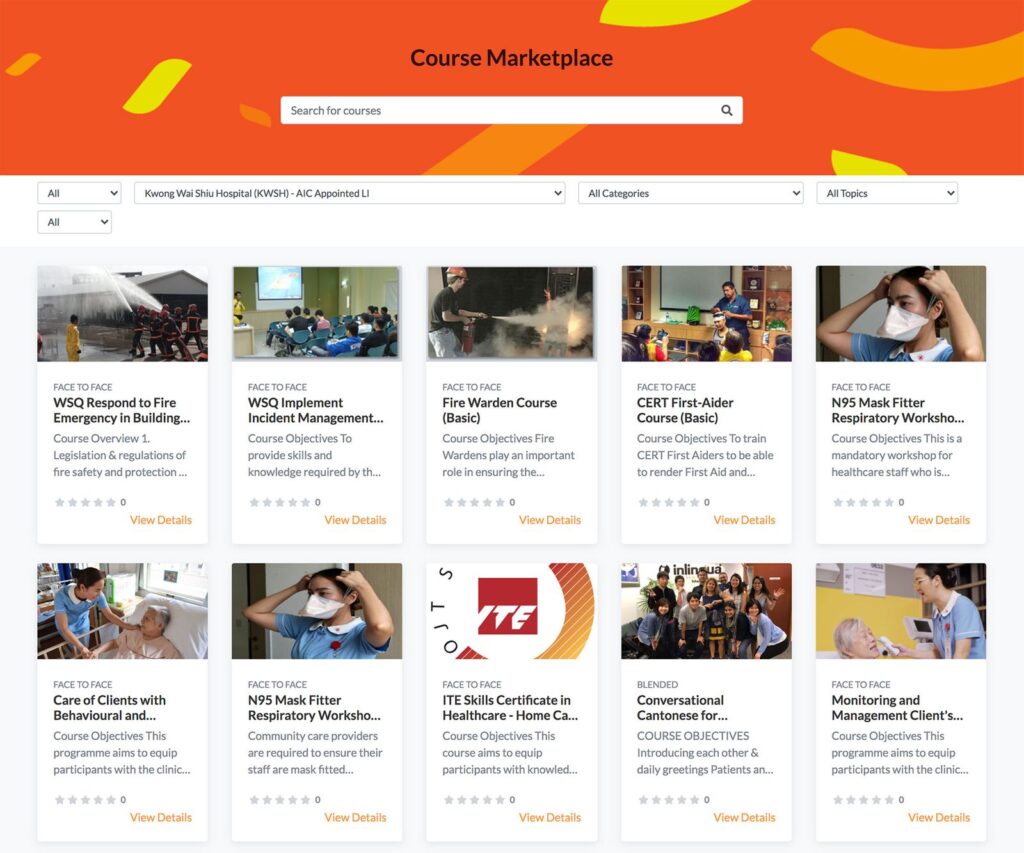
Task: Expand the All Topics dropdown
Action: pyautogui.click(x=888, y=193)
